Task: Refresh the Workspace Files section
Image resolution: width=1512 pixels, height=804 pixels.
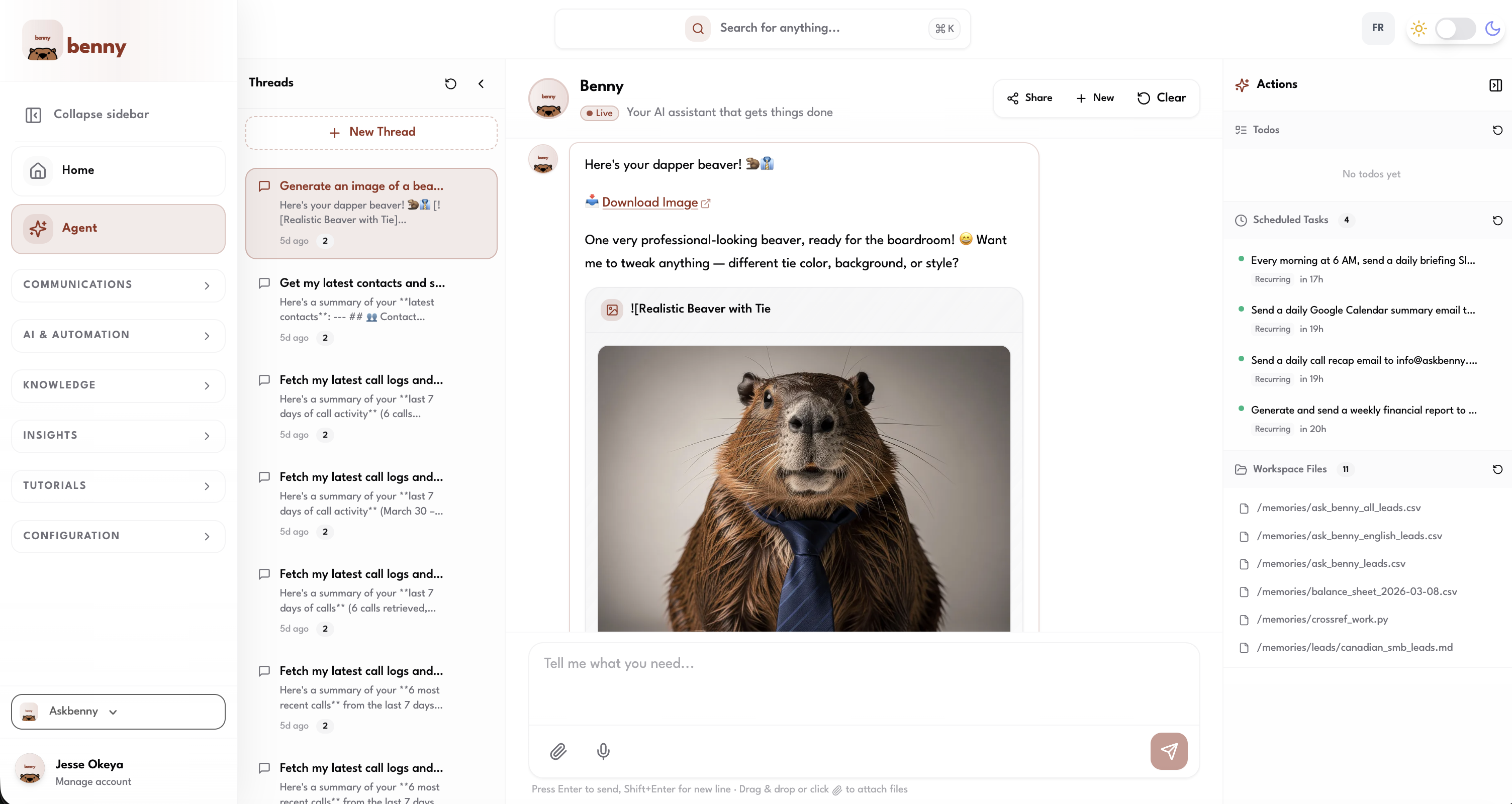Action: tap(1497, 469)
